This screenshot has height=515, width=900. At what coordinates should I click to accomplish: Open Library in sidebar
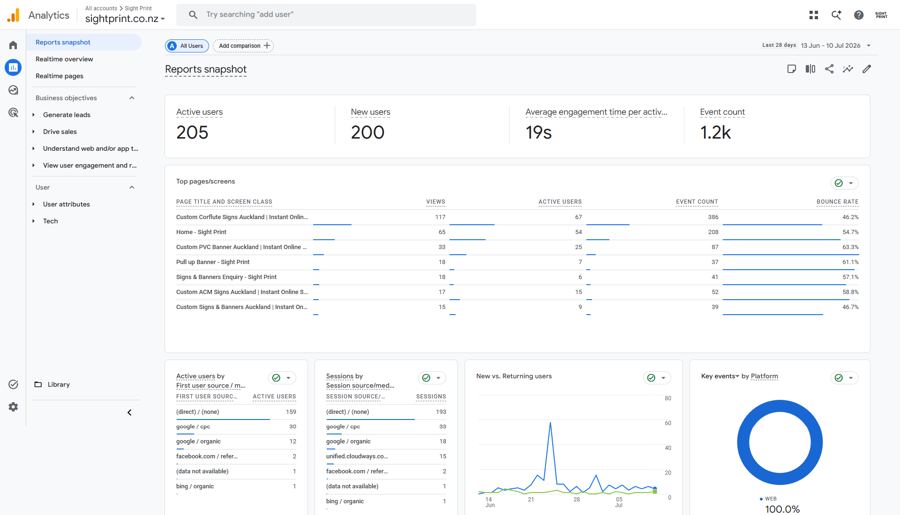[x=59, y=384]
